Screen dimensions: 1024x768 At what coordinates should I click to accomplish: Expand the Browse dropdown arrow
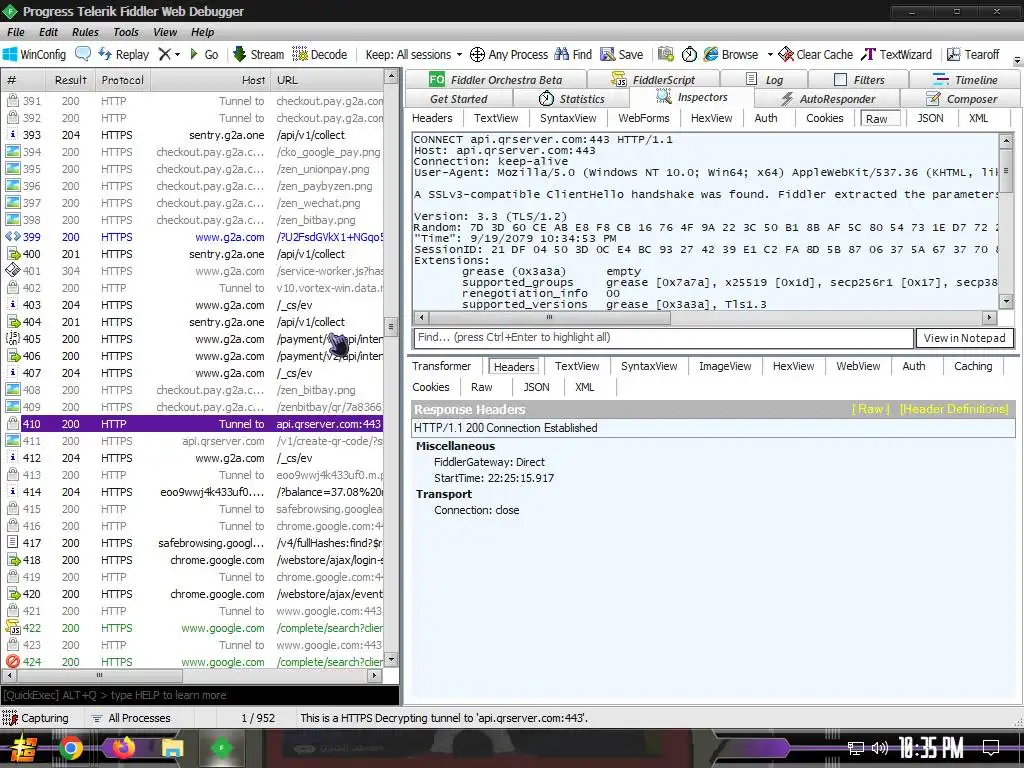(x=769, y=54)
